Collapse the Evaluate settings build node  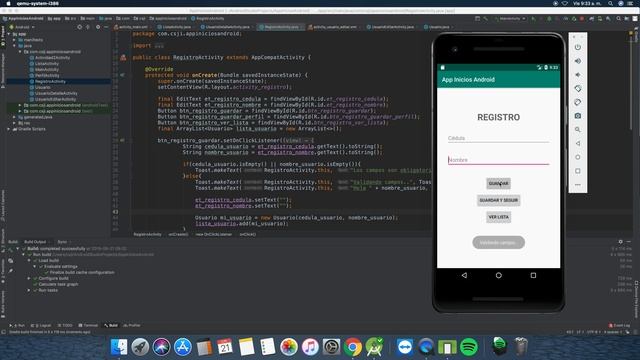tap(35, 267)
